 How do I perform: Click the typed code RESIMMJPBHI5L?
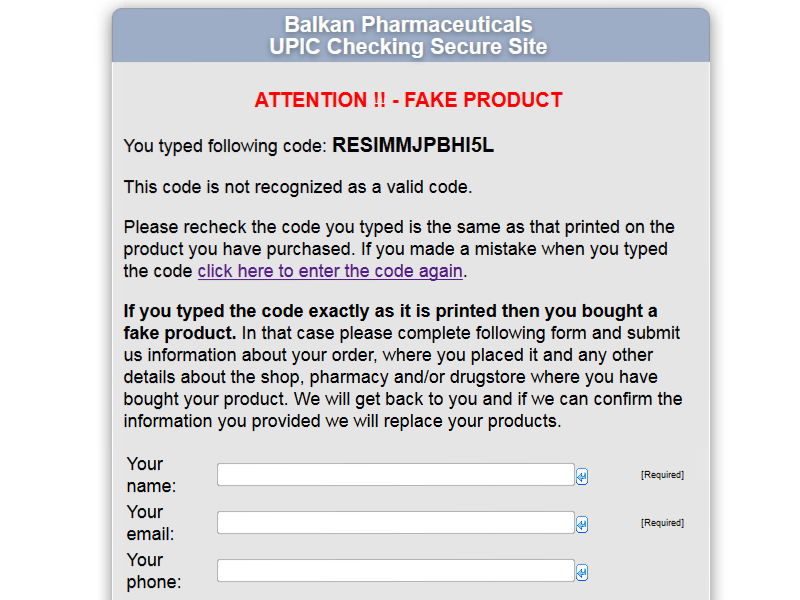click(x=413, y=146)
